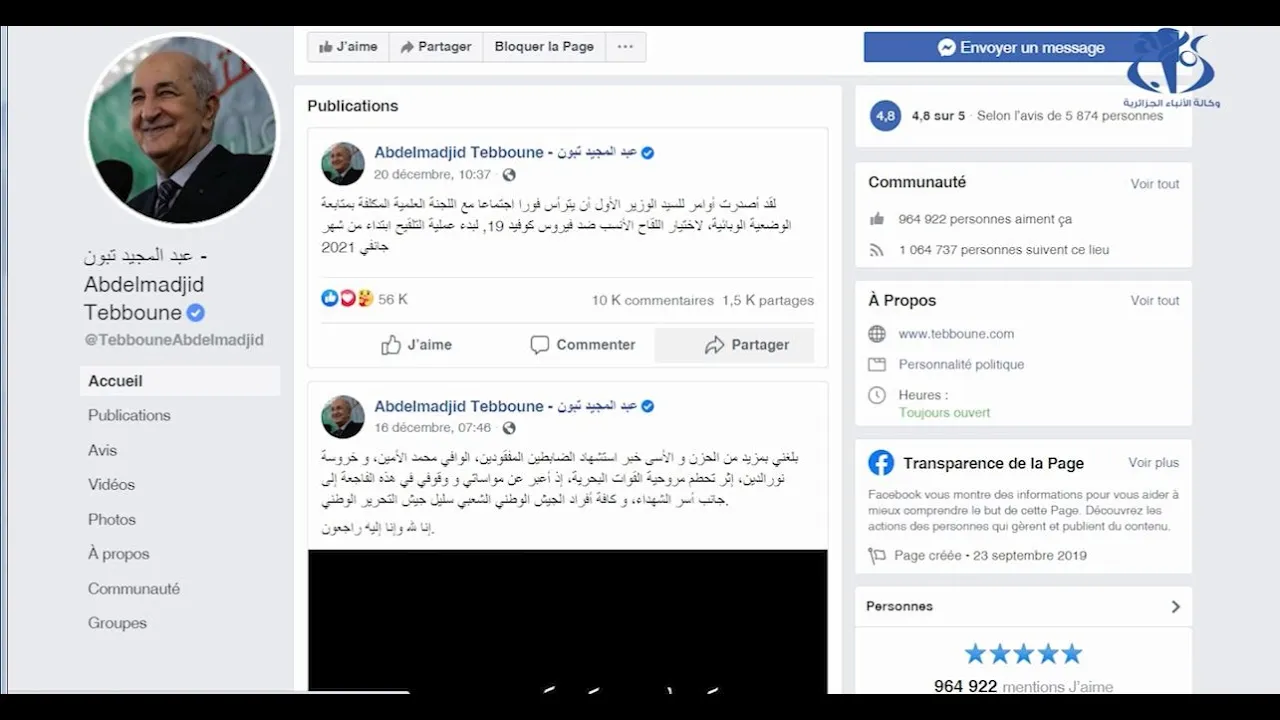Viewport: 1280px width, 720px height.
Task: Open the page profile picture
Action: click(182, 129)
